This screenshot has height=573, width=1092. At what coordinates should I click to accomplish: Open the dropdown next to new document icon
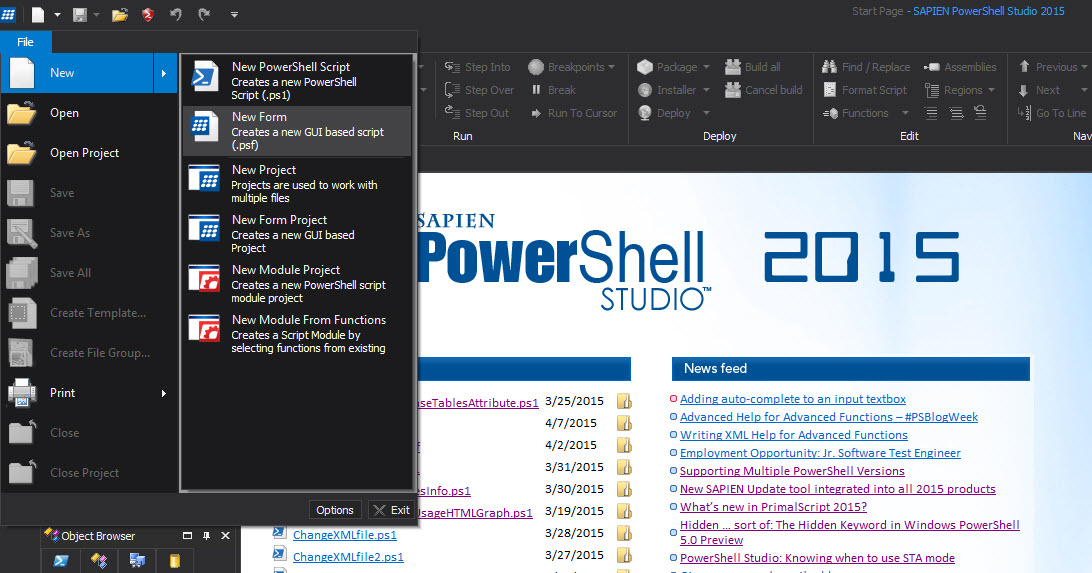click(57, 15)
